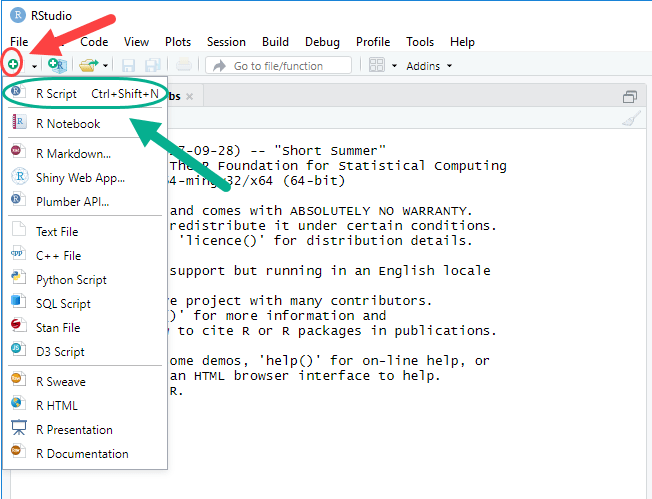Expand the recent files dropdown arrow

(x=106, y=66)
